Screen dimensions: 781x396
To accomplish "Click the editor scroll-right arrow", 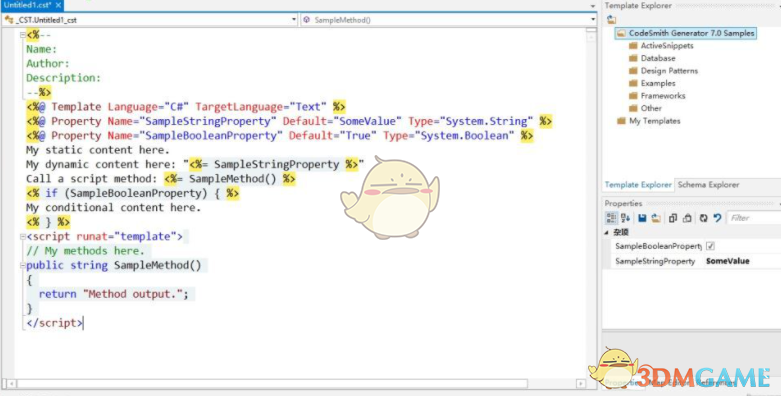I will point(580,384).
